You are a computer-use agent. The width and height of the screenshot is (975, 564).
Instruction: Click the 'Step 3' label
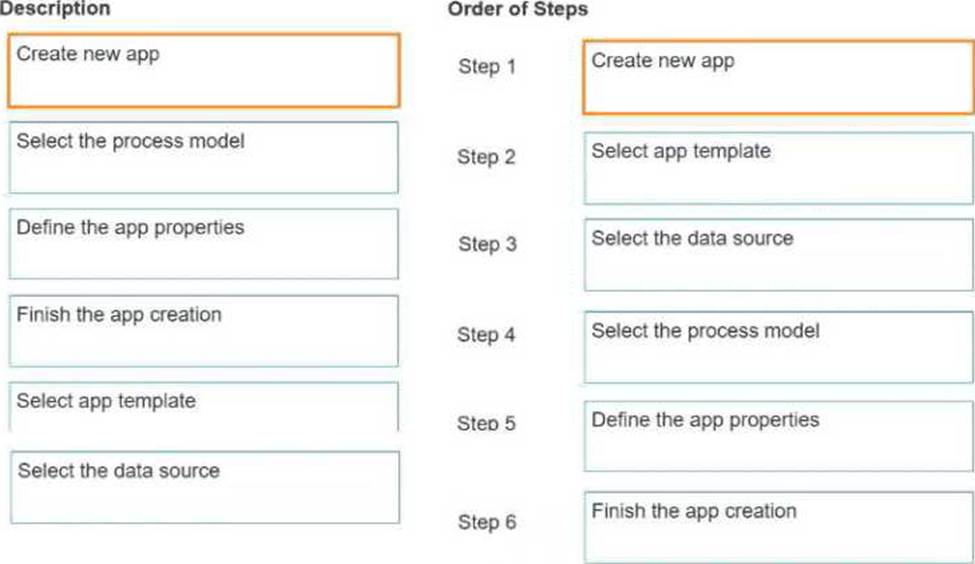(x=487, y=245)
